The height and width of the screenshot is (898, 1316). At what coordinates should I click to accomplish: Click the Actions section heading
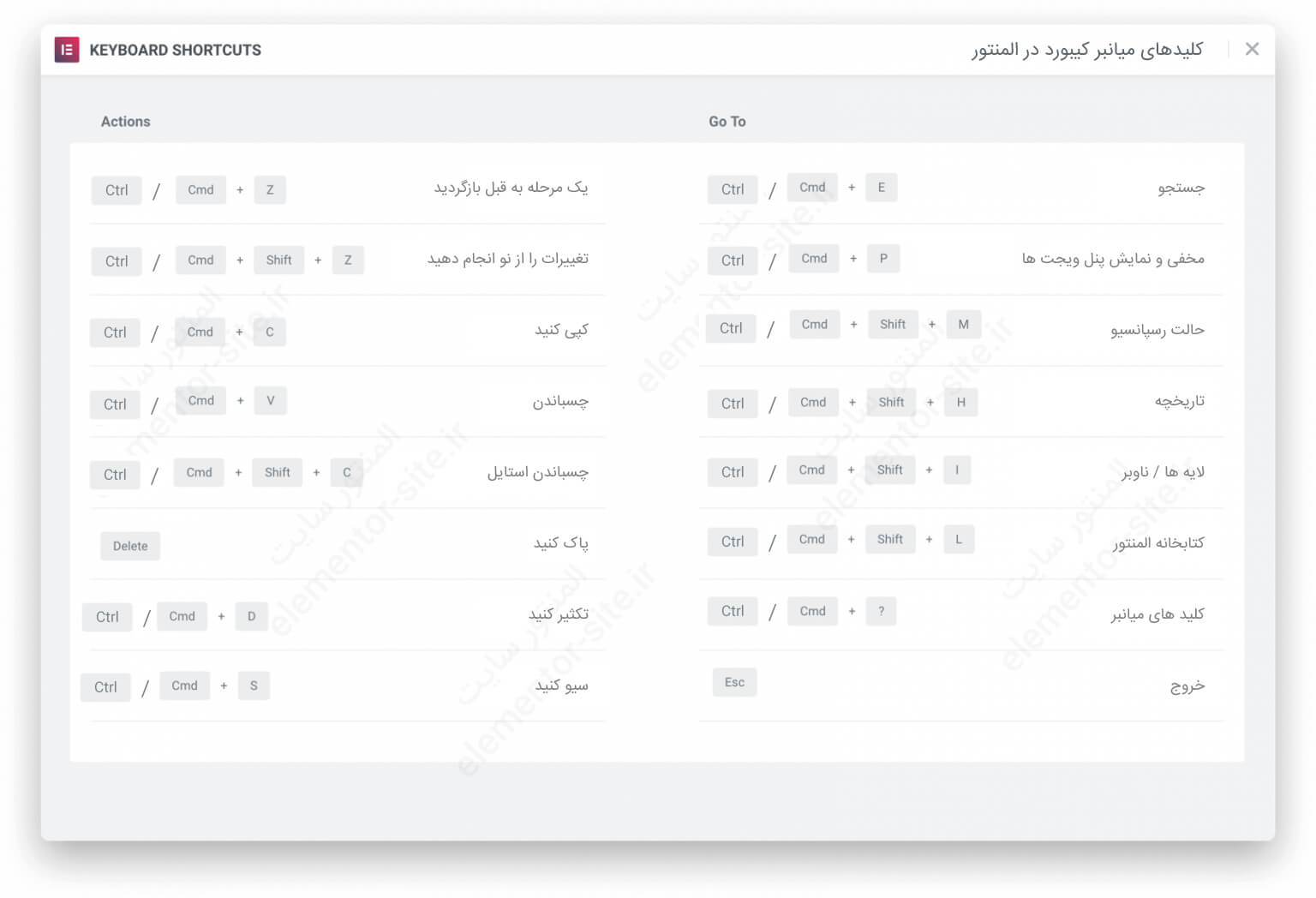(x=125, y=122)
